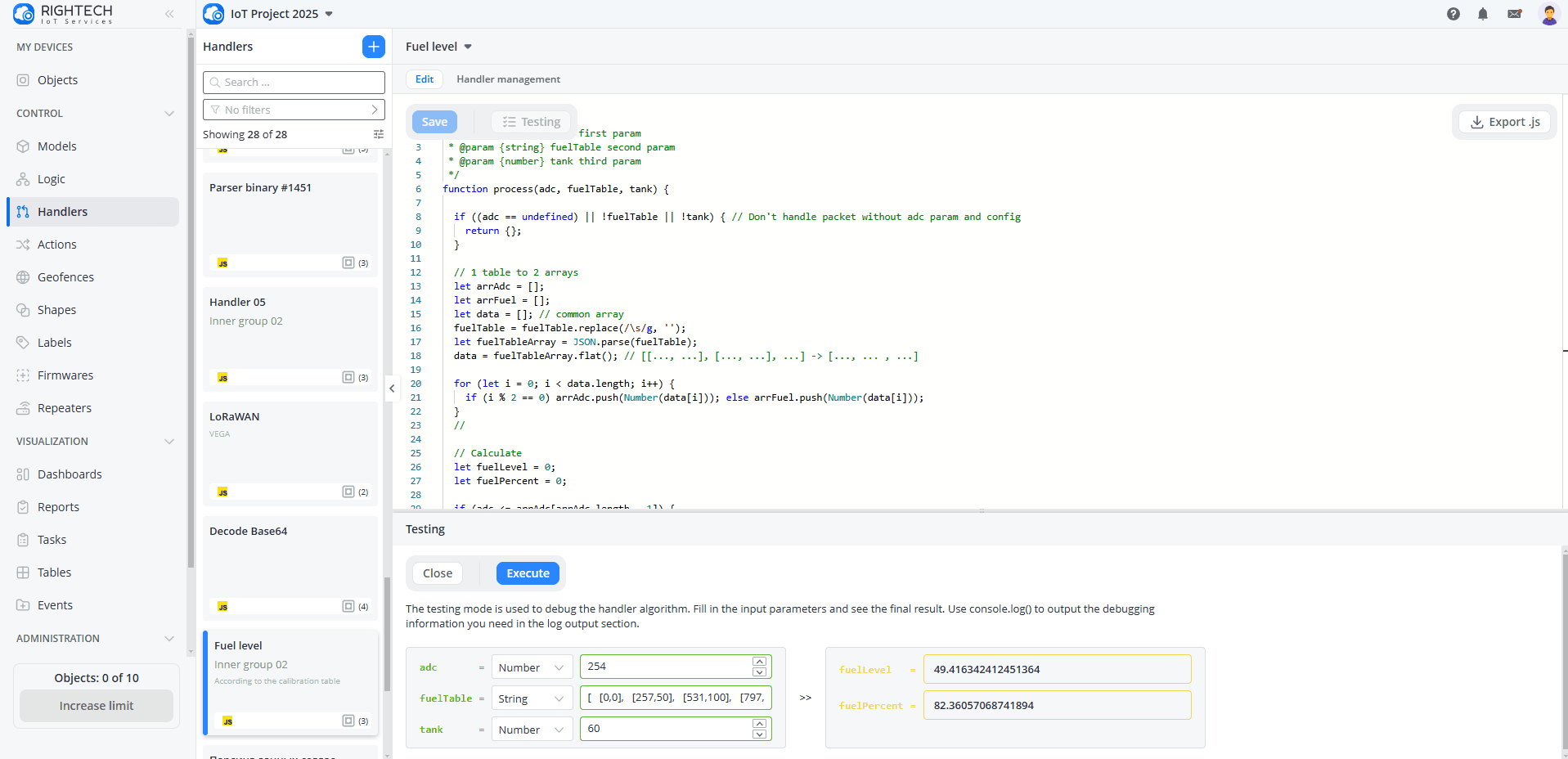Collapse the left sidebar with double-chevron icon
Image resolution: width=1568 pixels, height=759 pixels.
pyautogui.click(x=169, y=14)
